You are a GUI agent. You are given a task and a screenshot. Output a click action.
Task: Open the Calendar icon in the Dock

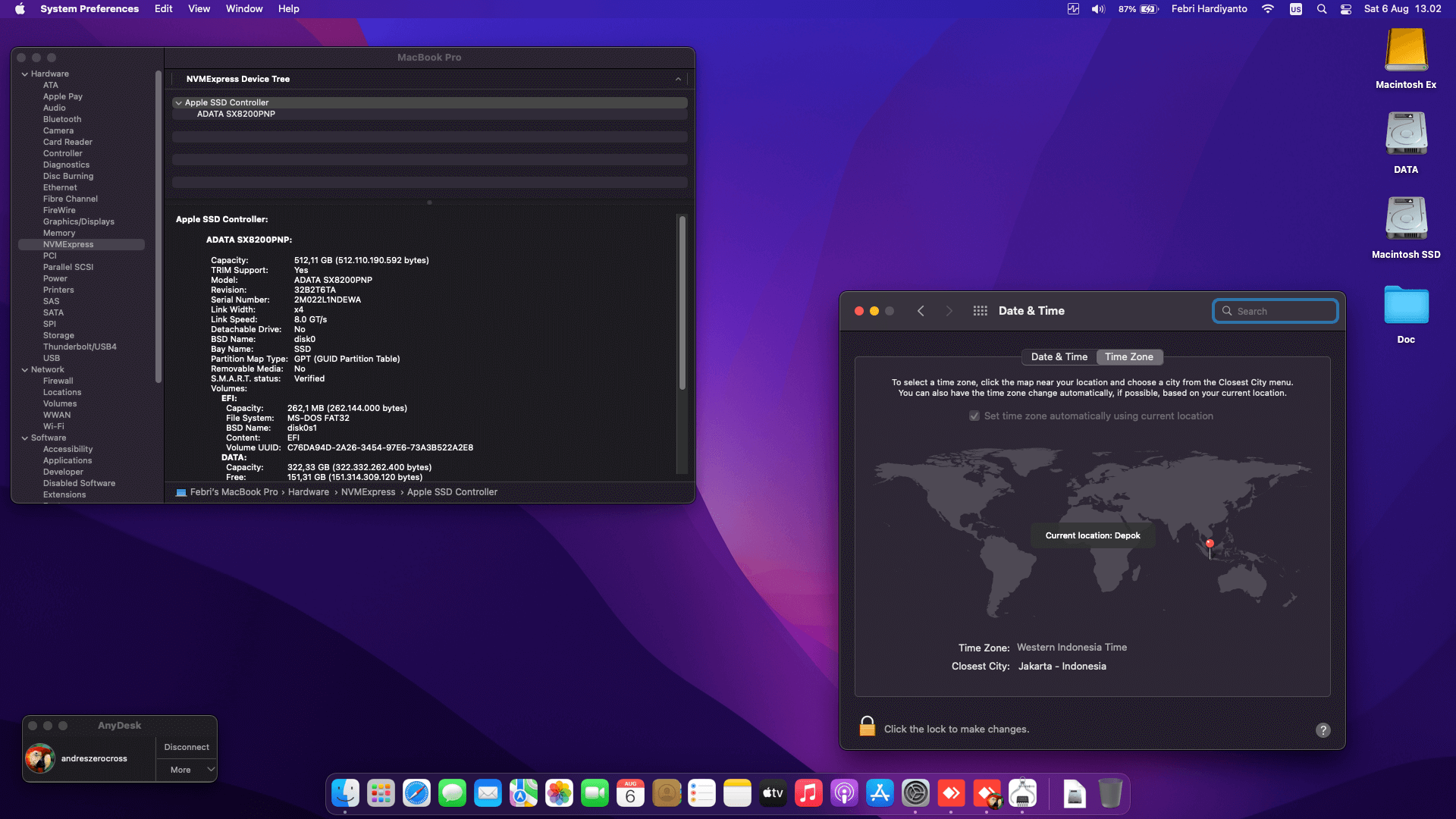(630, 794)
